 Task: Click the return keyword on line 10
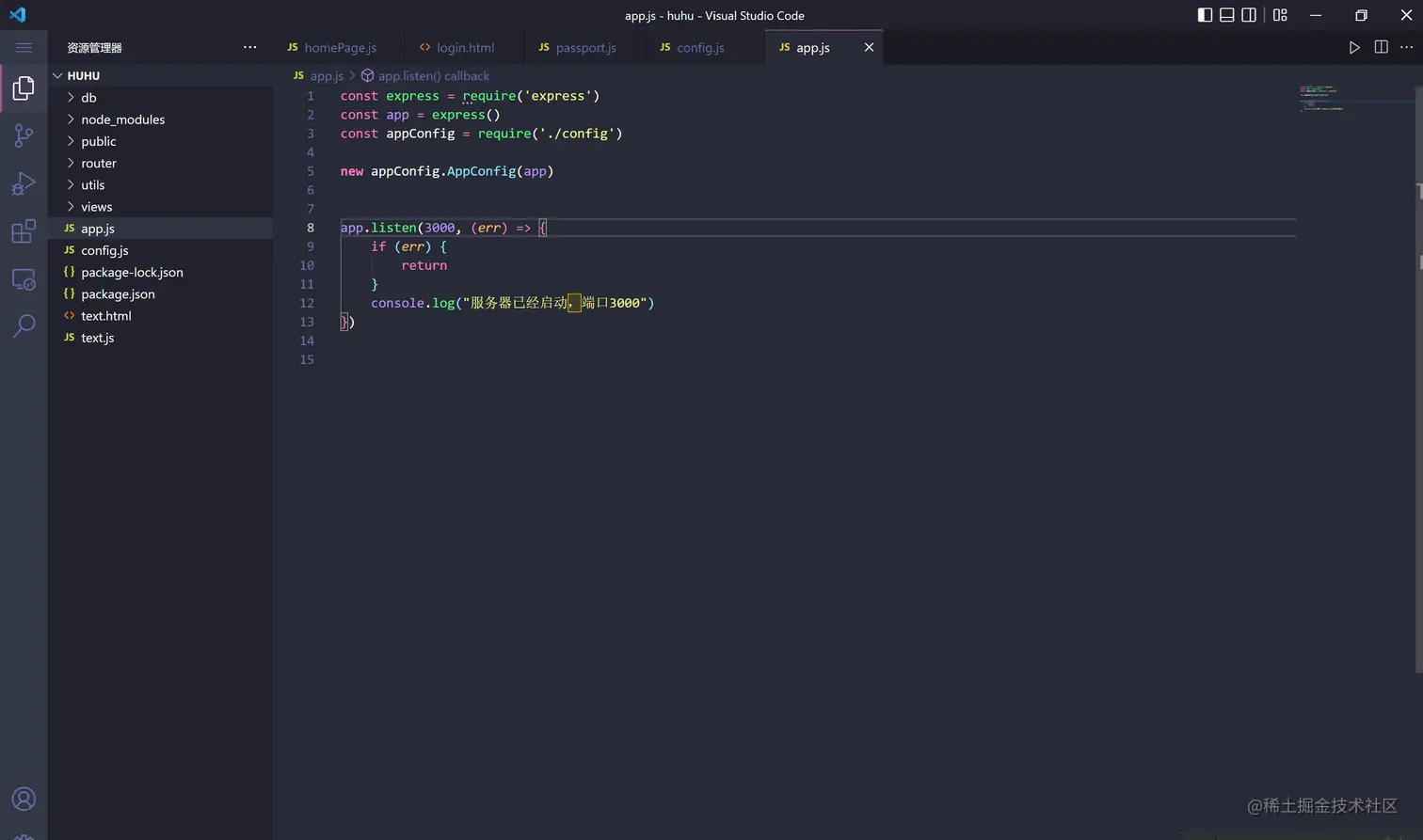point(424,265)
